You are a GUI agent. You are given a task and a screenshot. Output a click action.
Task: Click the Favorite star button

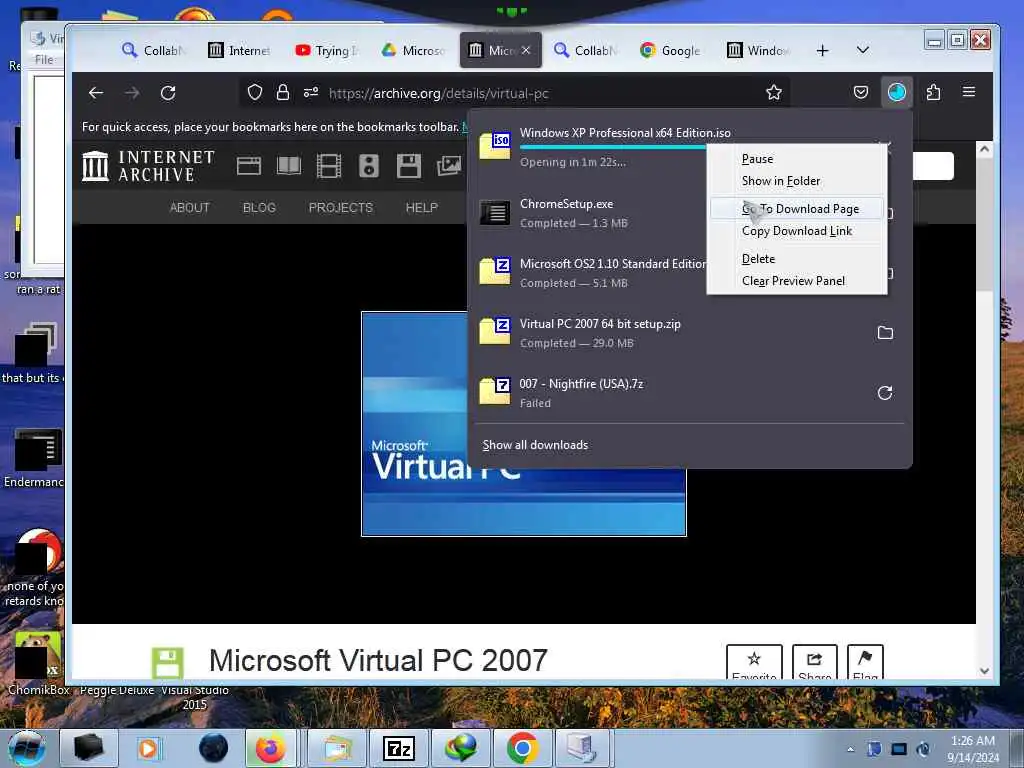(754, 664)
